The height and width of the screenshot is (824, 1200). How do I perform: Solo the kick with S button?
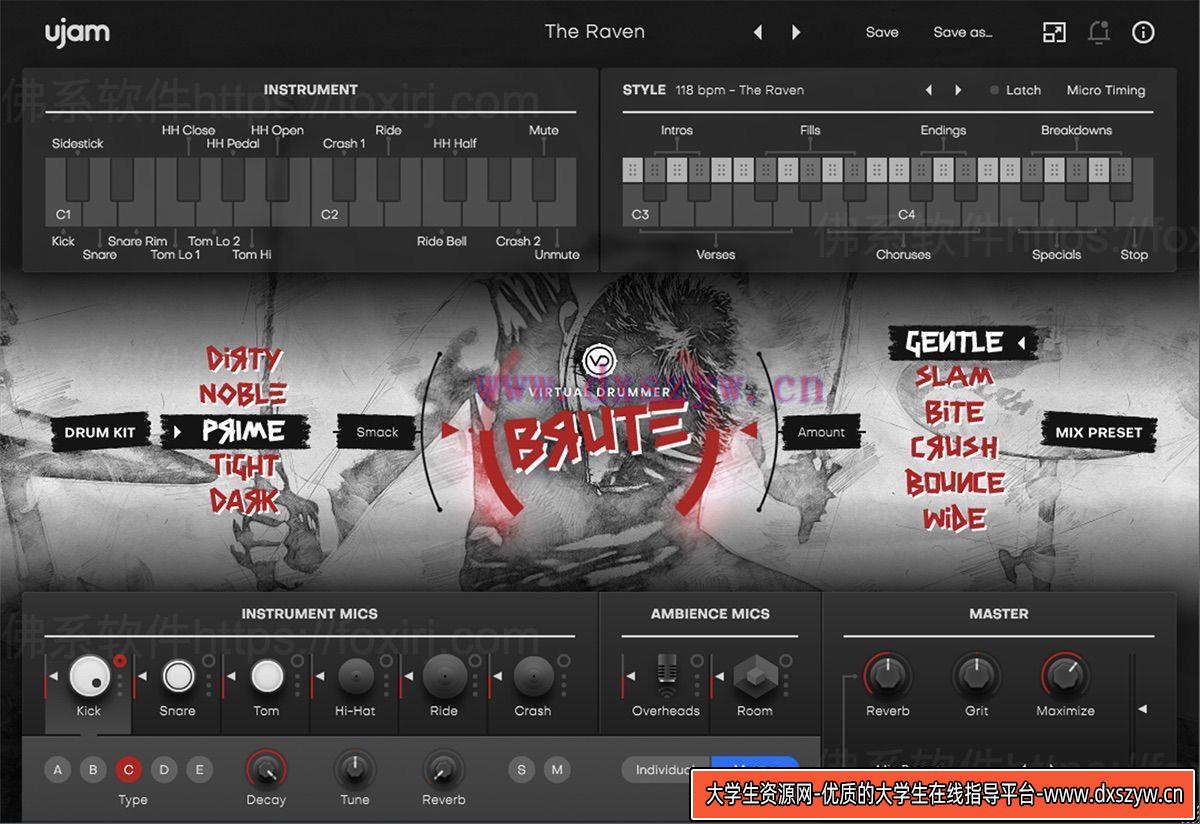521,770
